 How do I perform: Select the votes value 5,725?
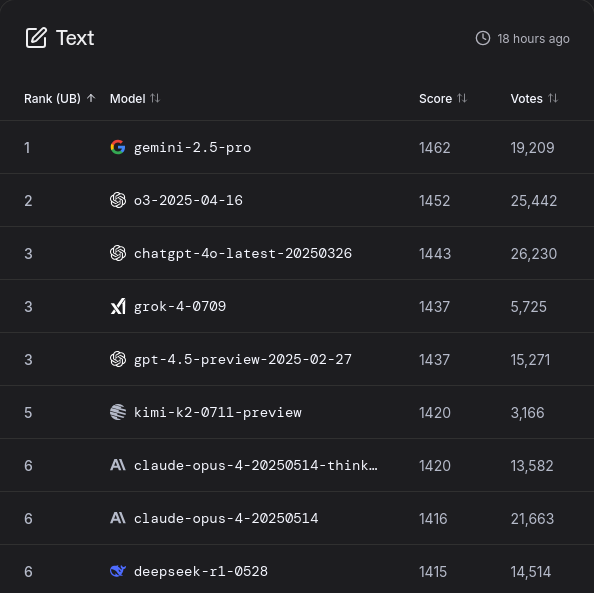tap(528, 307)
